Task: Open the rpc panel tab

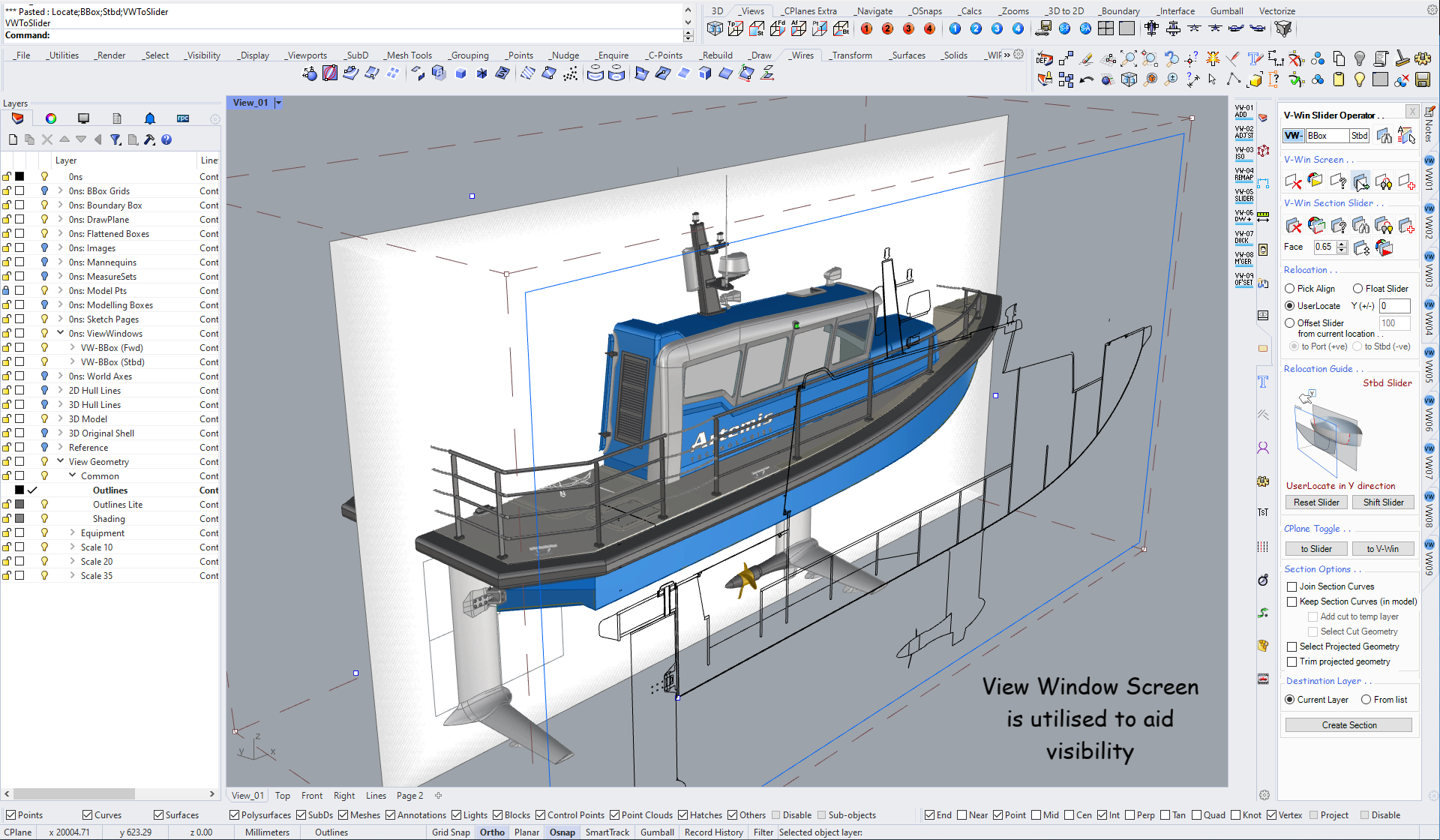Action: [183, 118]
